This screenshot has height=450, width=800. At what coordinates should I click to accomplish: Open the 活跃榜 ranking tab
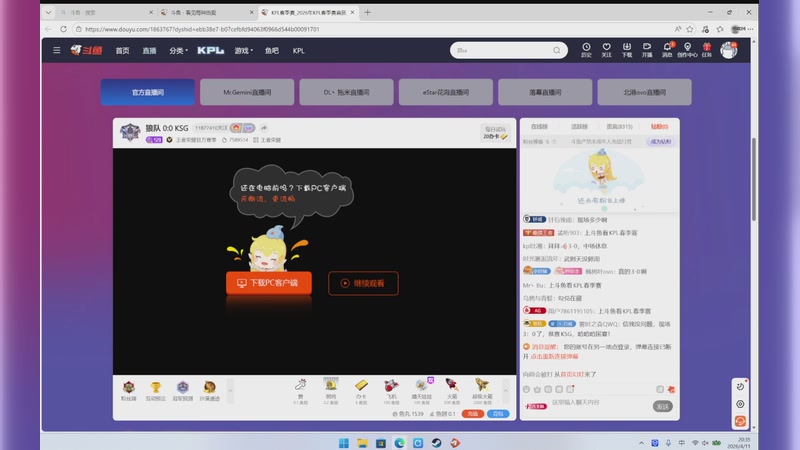coord(580,127)
